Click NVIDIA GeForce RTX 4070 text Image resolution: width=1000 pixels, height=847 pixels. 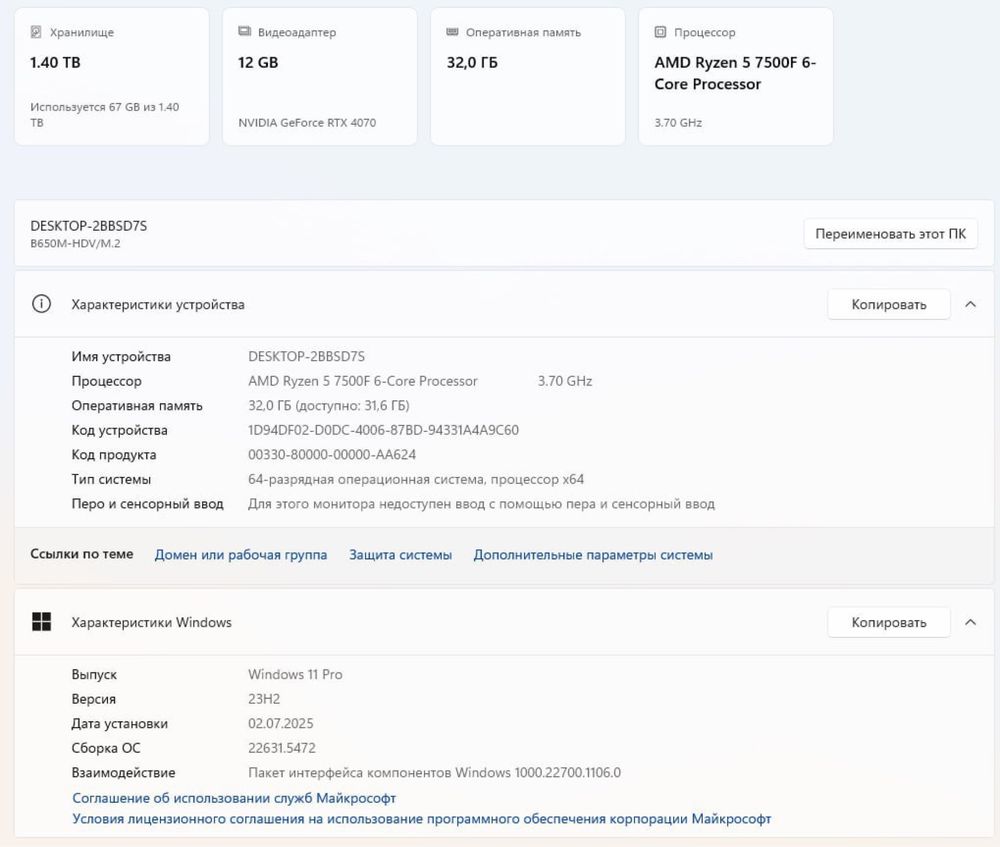307,122
